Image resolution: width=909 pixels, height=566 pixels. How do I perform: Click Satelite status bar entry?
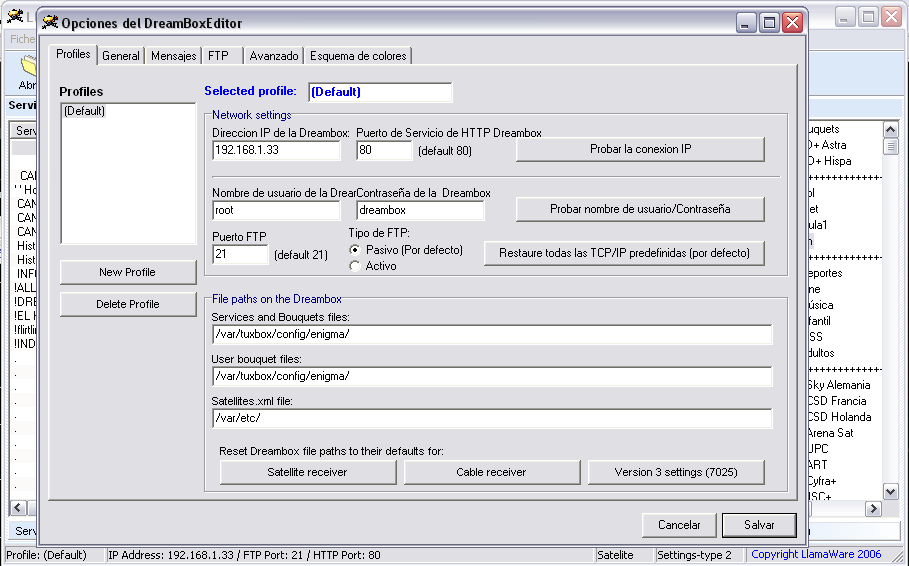(x=615, y=555)
